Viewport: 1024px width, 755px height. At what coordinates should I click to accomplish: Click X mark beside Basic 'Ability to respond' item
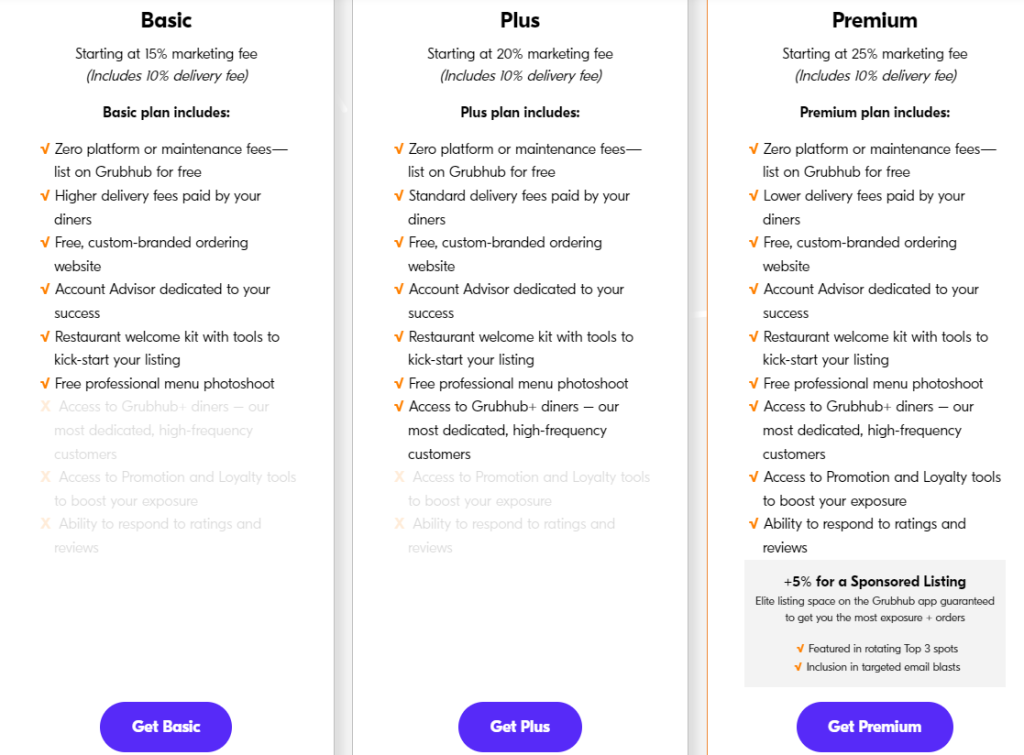pyautogui.click(x=45, y=524)
